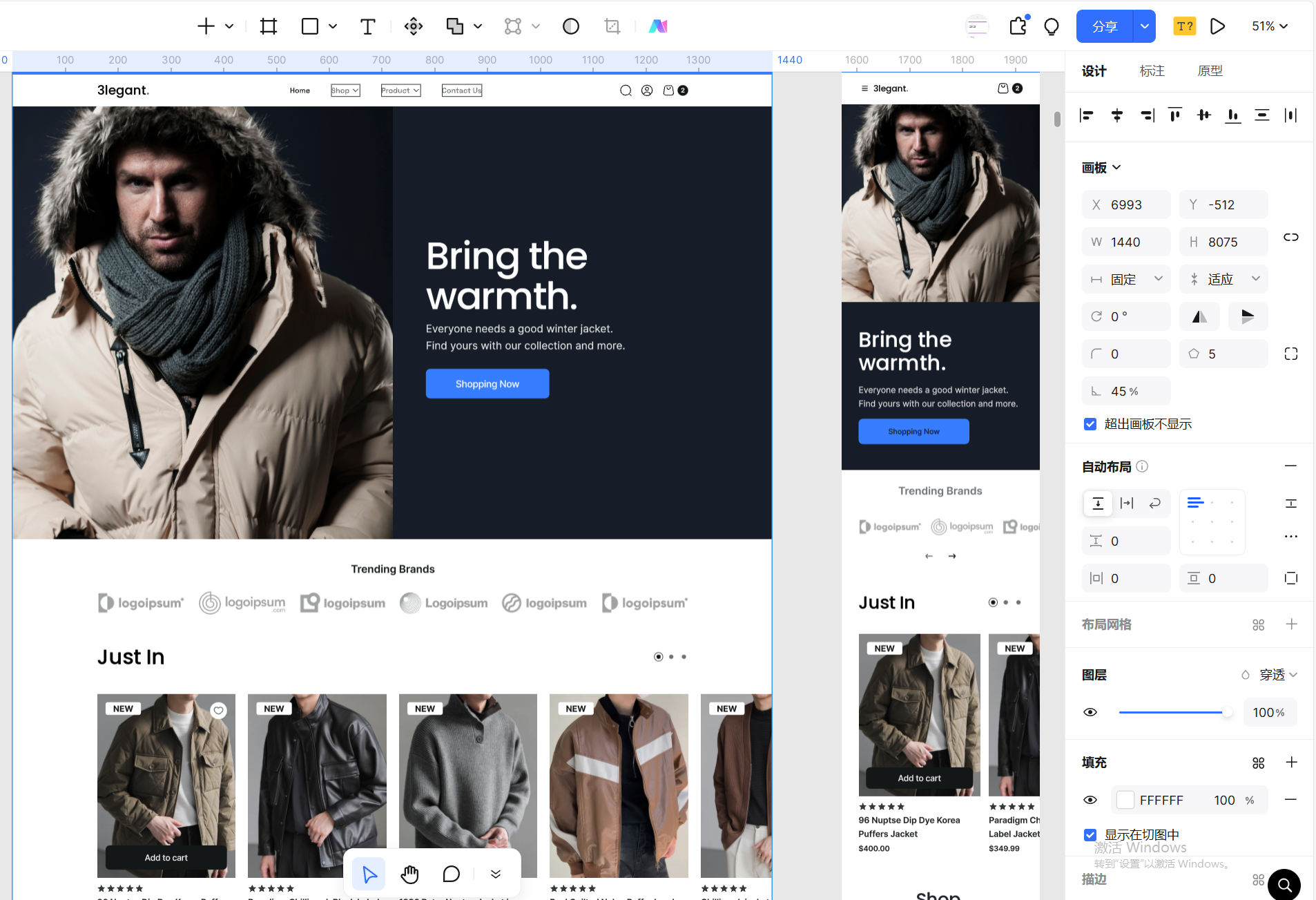The width and height of the screenshot is (1316, 900).
Task: Open the plugins puzzle icon
Action: point(1018,26)
